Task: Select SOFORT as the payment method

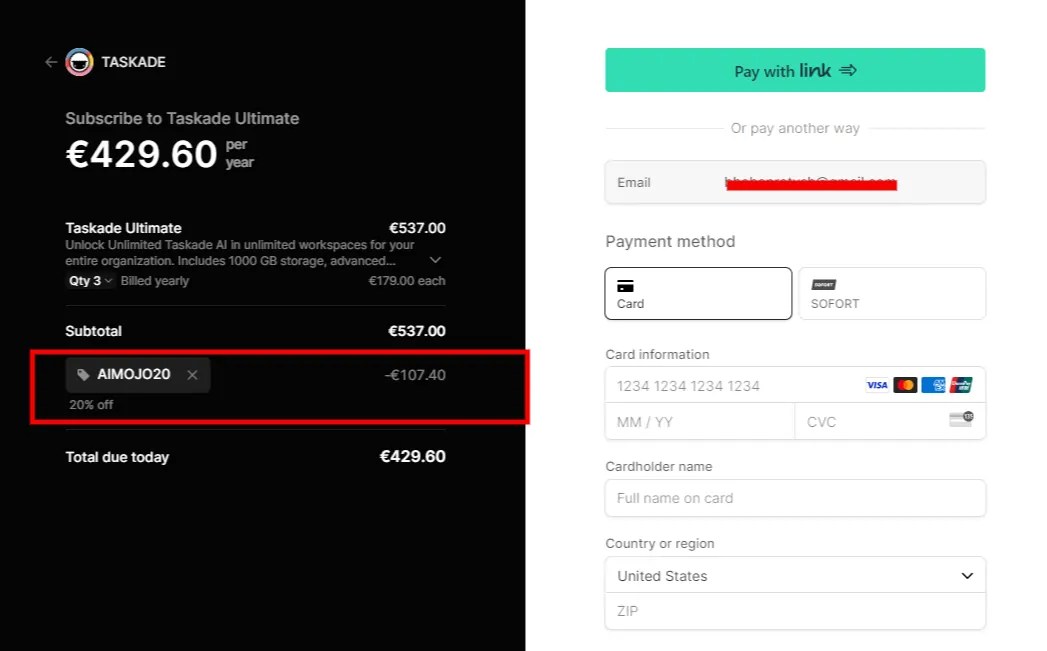Action: pos(891,293)
